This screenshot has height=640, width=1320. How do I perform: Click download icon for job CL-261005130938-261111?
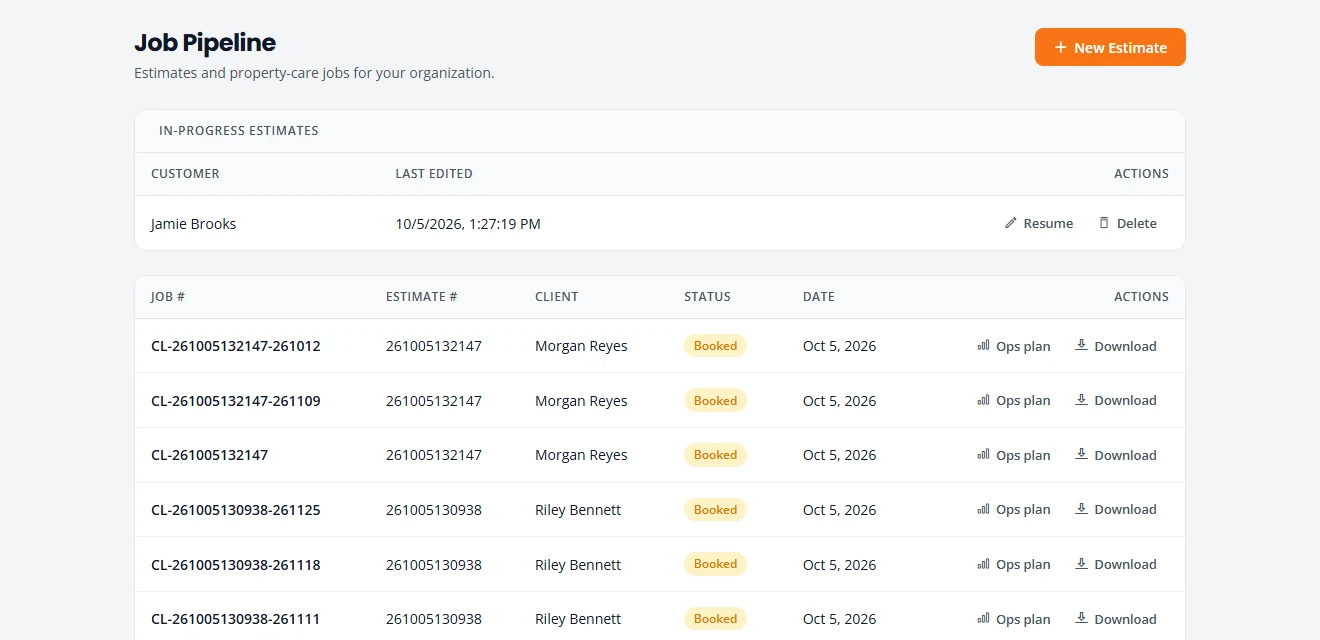point(1081,618)
